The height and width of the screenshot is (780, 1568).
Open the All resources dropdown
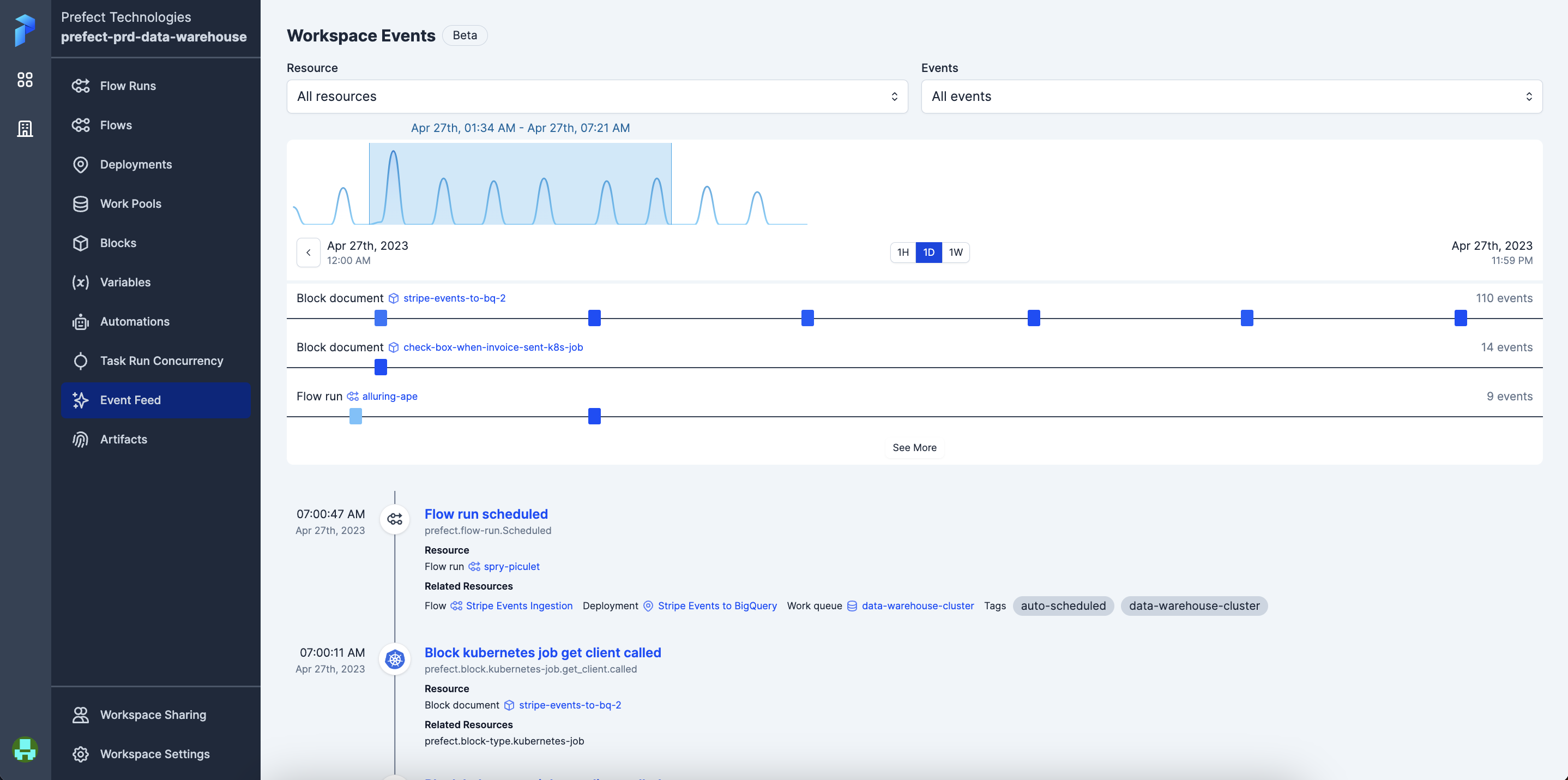pos(597,96)
